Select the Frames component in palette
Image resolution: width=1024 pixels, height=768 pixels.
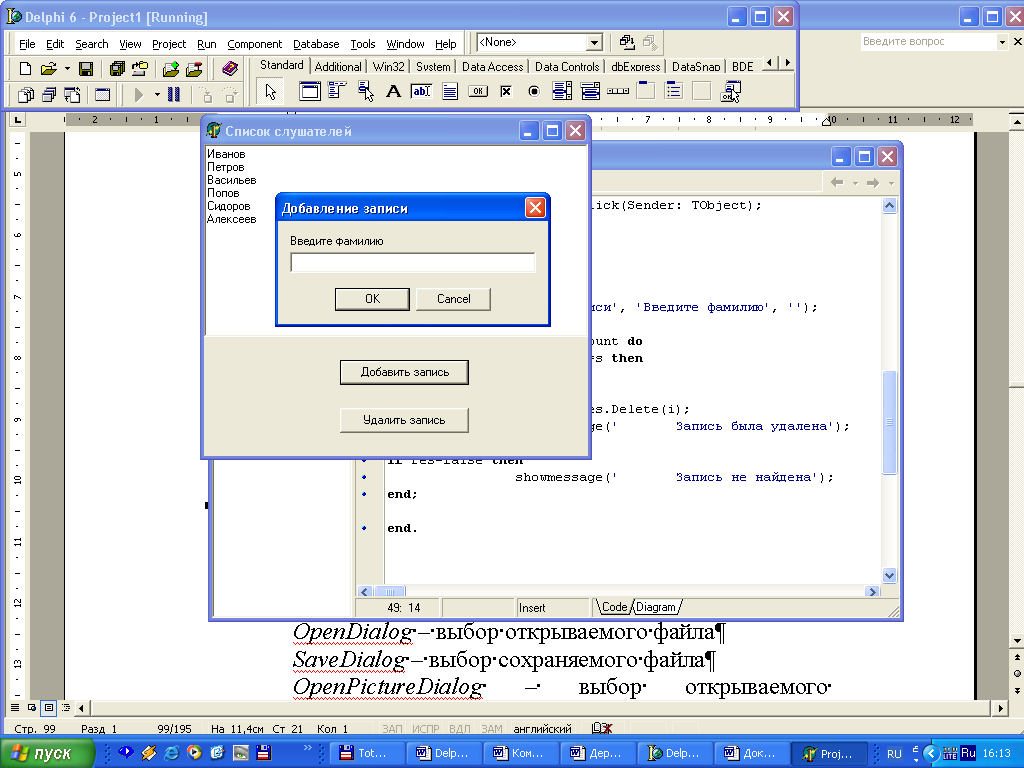click(310, 91)
